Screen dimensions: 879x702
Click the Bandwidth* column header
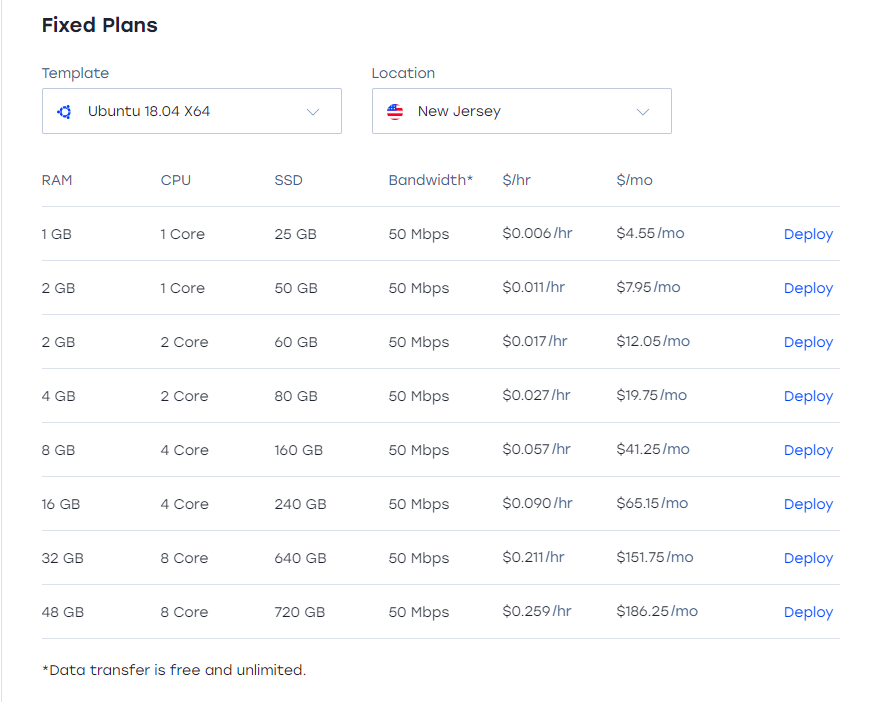pos(430,180)
